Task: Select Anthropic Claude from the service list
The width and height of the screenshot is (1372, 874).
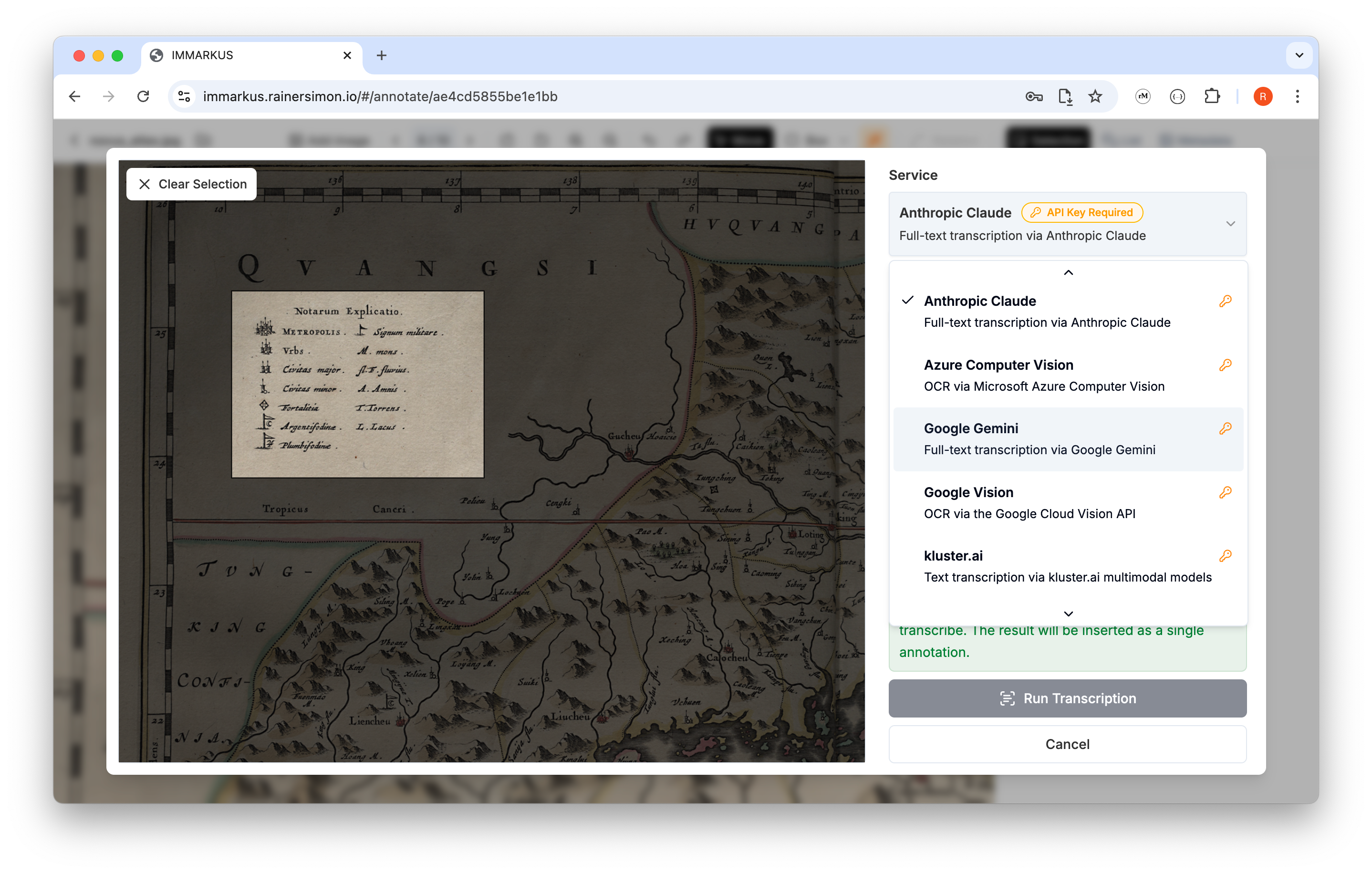Action: (x=1068, y=312)
